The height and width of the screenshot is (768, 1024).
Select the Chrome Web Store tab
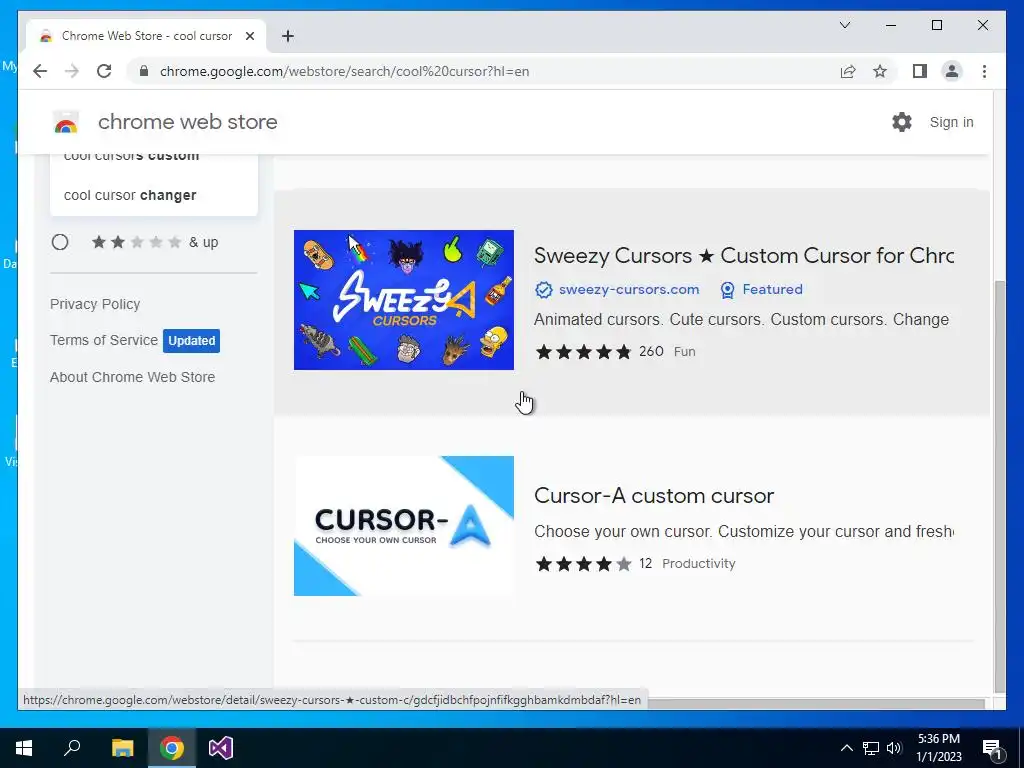tap(146, 36)
